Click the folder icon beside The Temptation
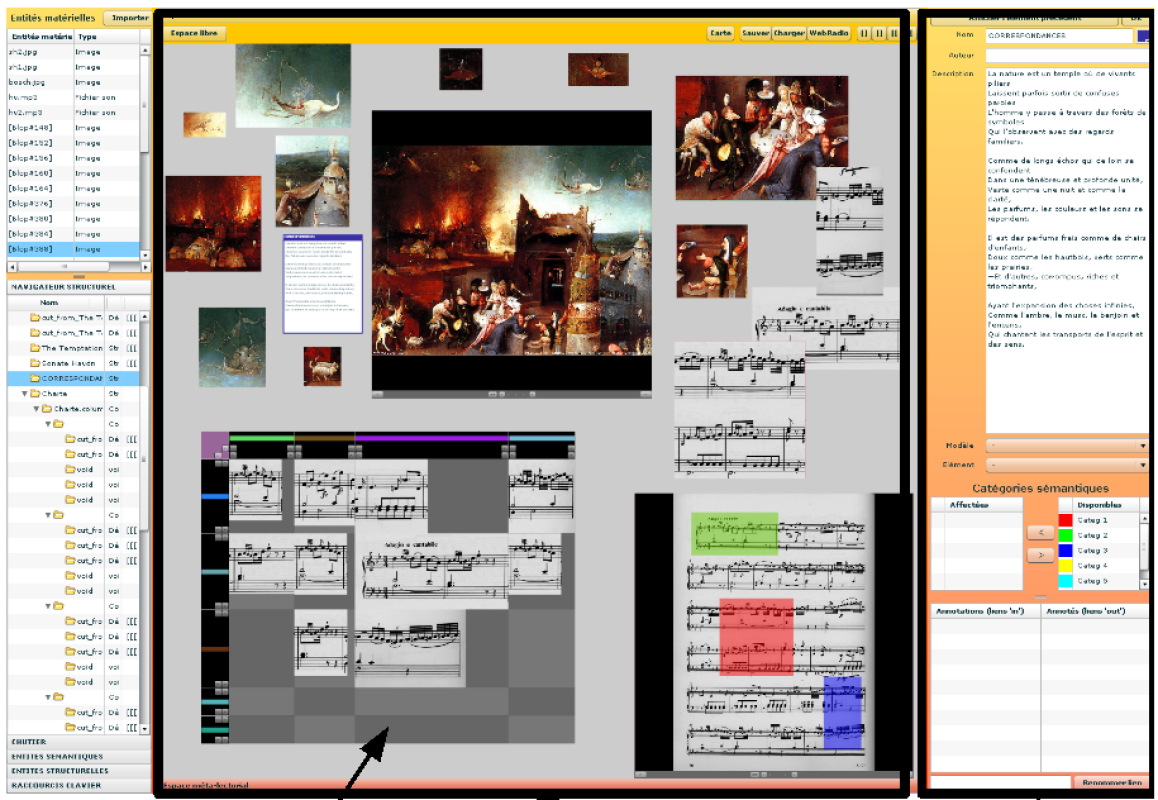The width and height of the screenshot is (1158, 800). [x=35, y=348]
